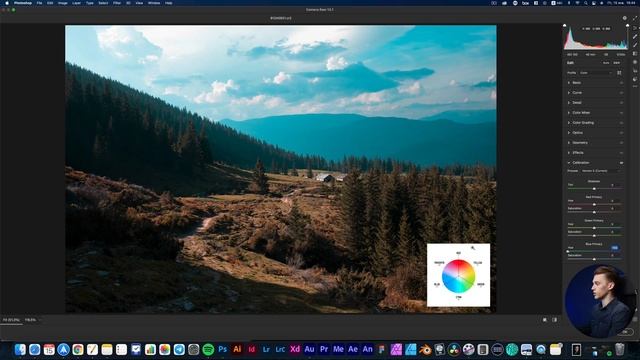
Task: Open Media Encoder from the Dock
Action: pos(338,349)
